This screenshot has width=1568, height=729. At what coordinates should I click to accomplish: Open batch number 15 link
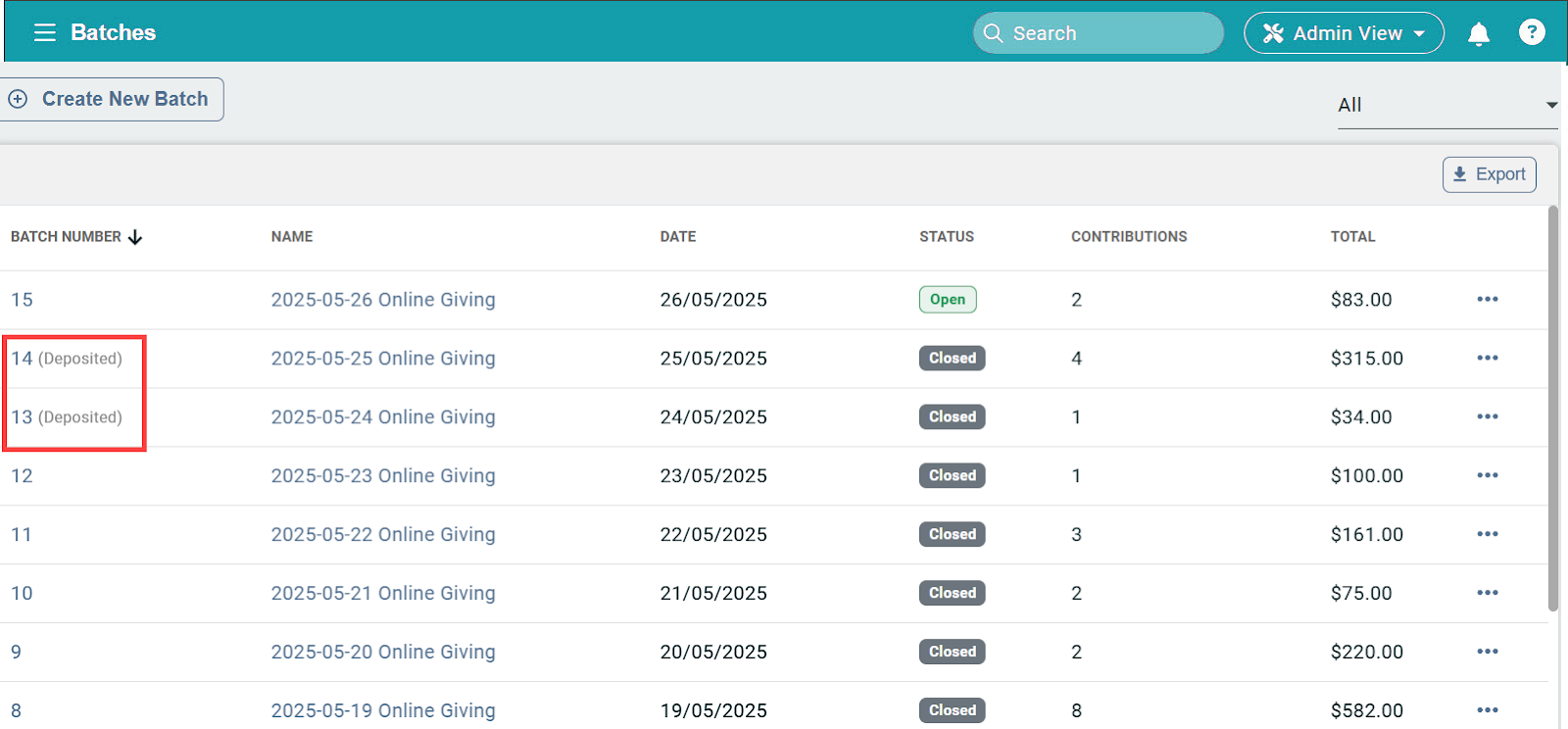pos(22,300)
